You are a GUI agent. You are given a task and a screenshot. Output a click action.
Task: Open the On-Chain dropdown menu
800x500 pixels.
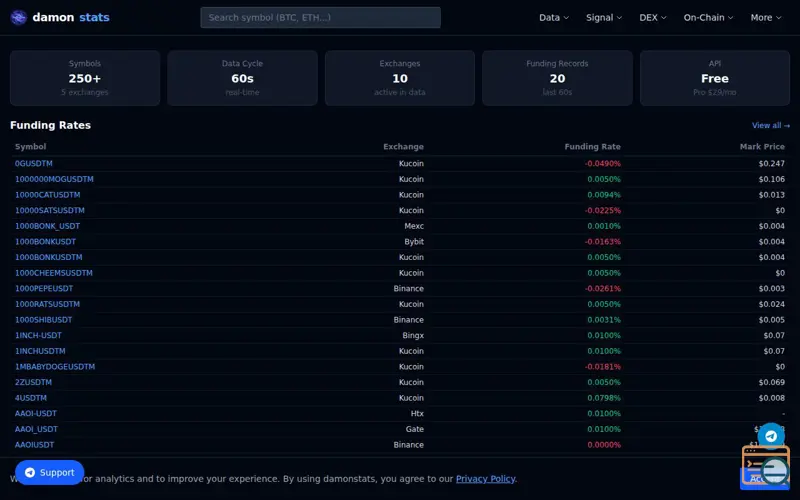[x=708, y=17]
